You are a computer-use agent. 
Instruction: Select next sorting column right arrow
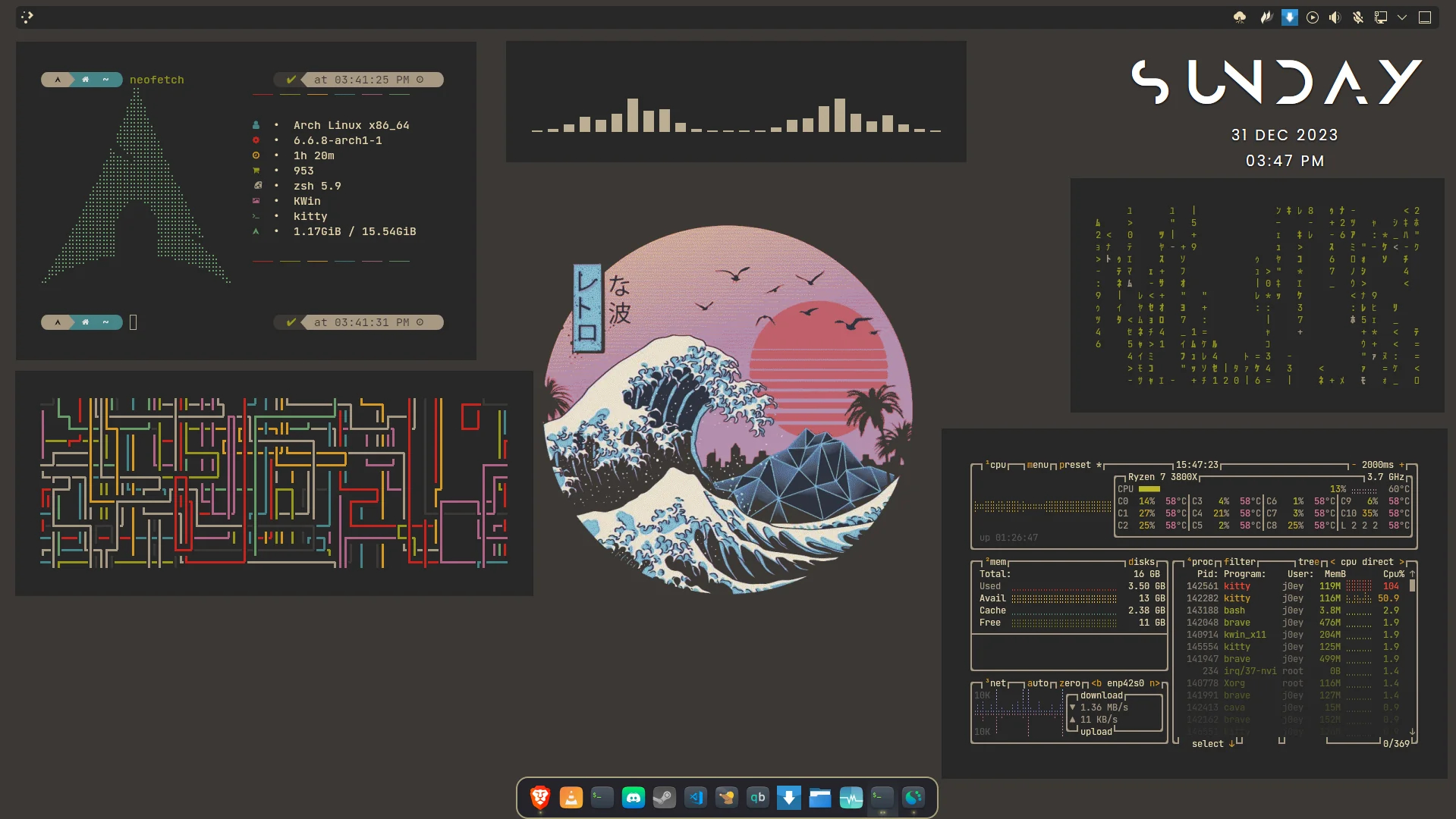1401,562
